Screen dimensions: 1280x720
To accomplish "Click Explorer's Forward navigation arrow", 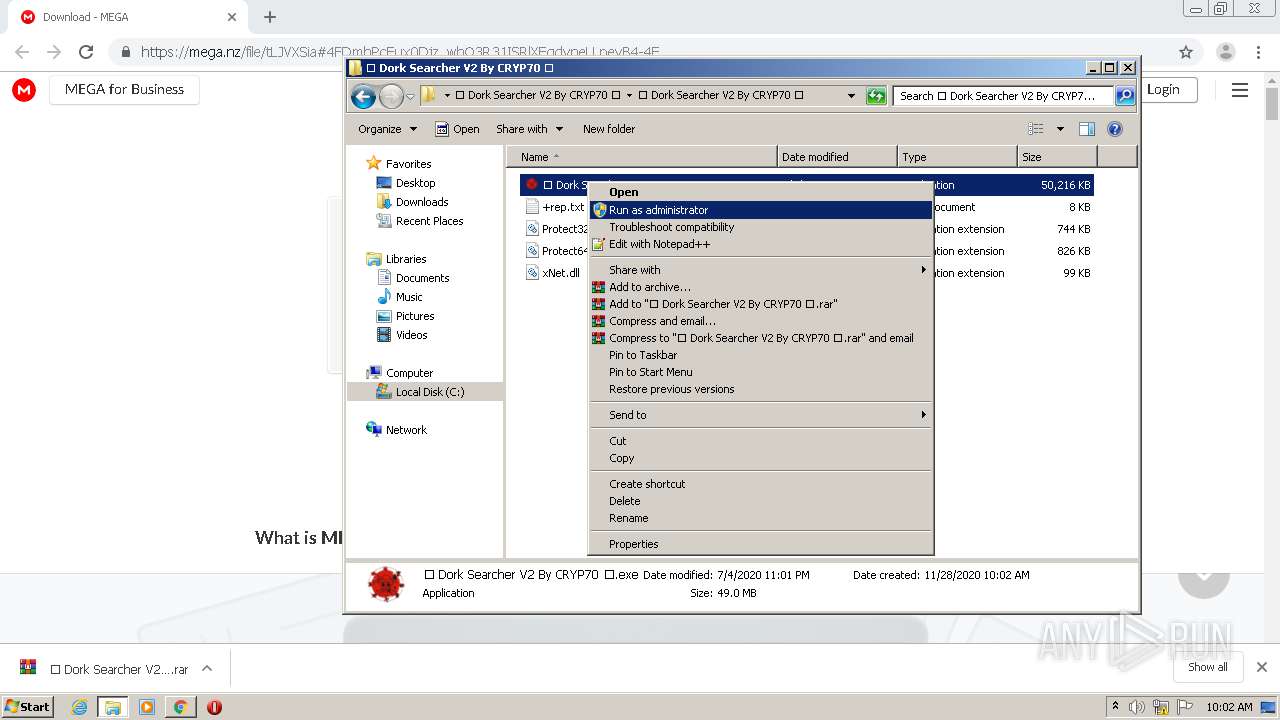I will 391,96.
